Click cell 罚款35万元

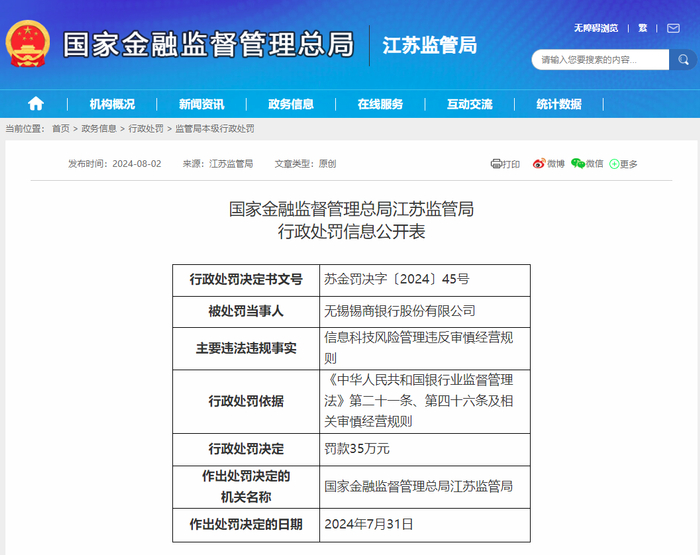[x=425, y=449]
